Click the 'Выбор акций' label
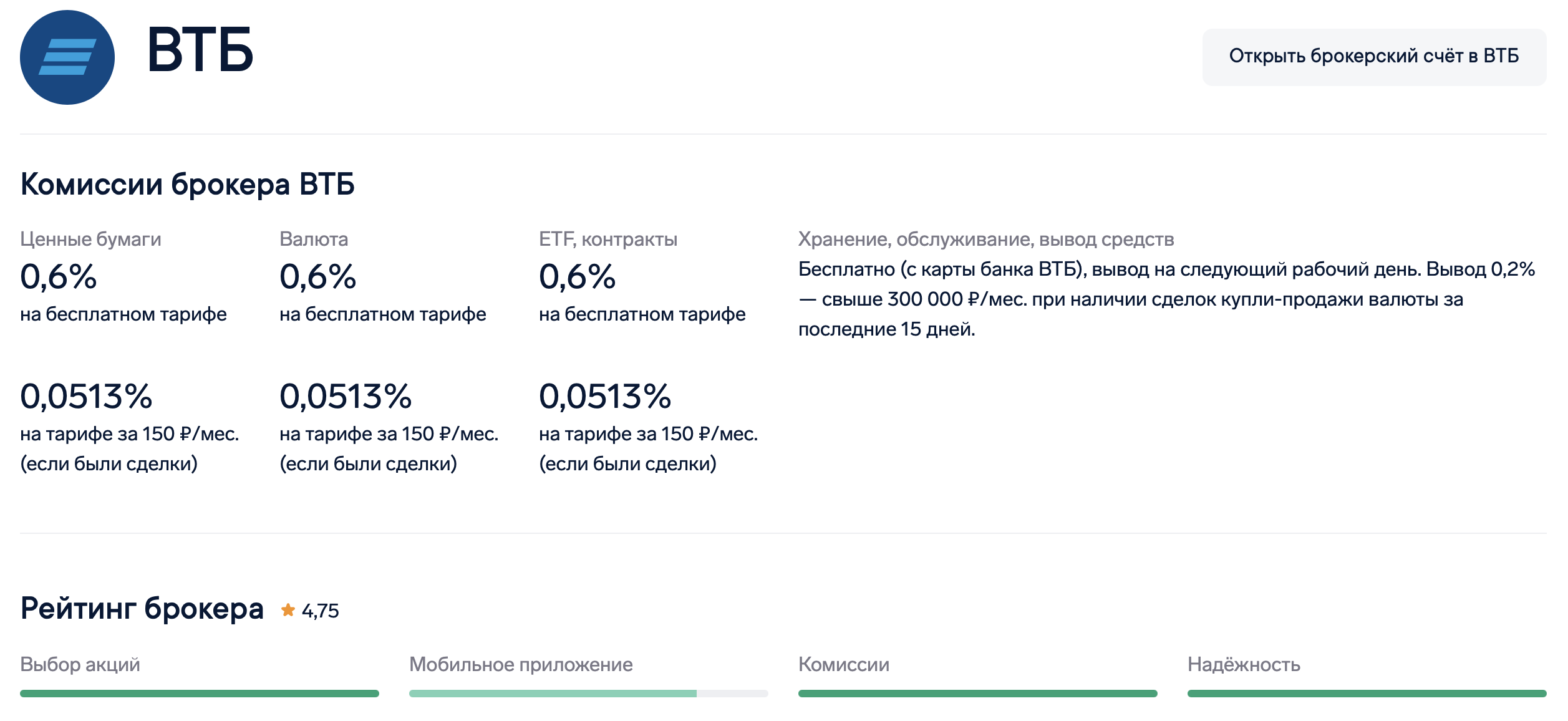The height and width of the screenshot is (721, 1568). tap(80, 664)
